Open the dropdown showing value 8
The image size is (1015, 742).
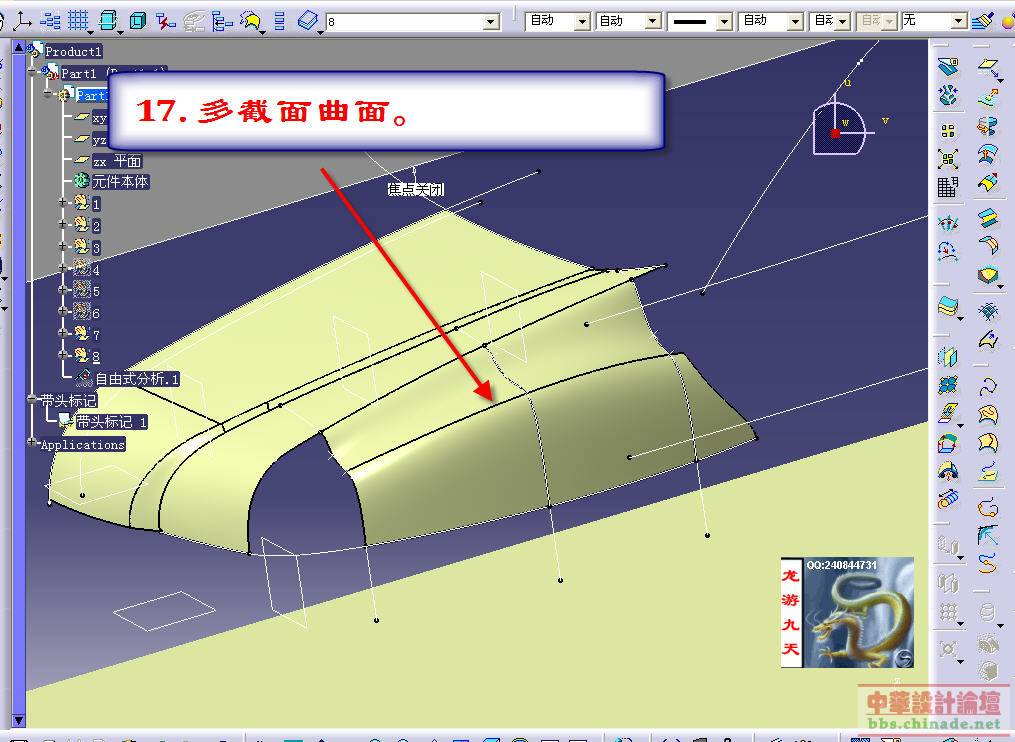tap(491, 21)
